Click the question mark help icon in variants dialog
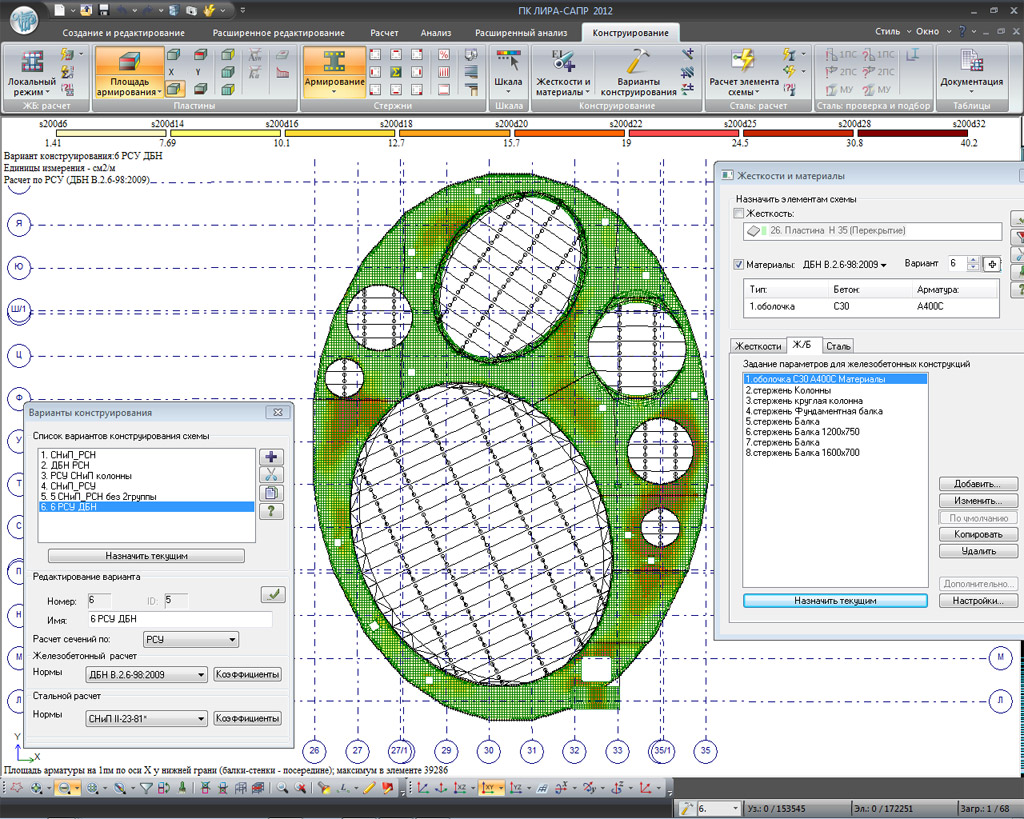The image size is (1024, 819). [x=271, y=511]
